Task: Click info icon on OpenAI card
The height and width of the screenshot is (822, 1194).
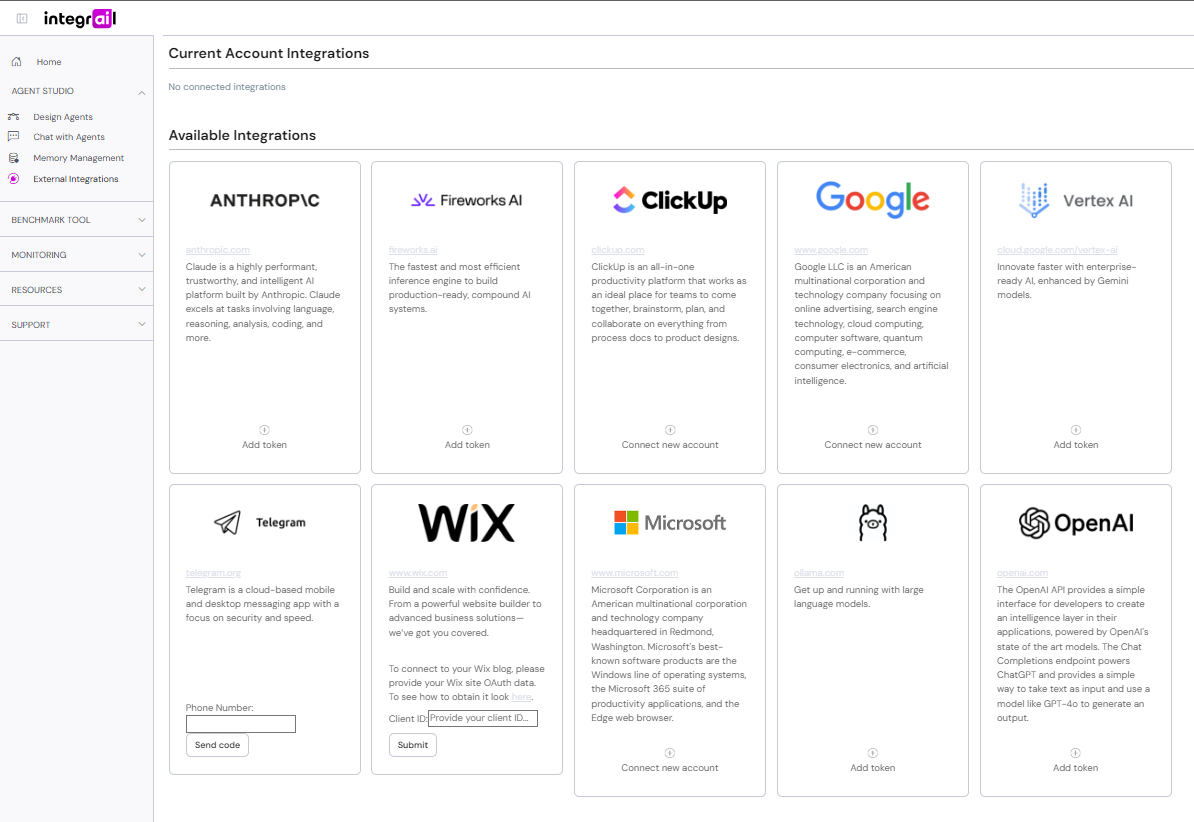Action: coord(1075,753)
